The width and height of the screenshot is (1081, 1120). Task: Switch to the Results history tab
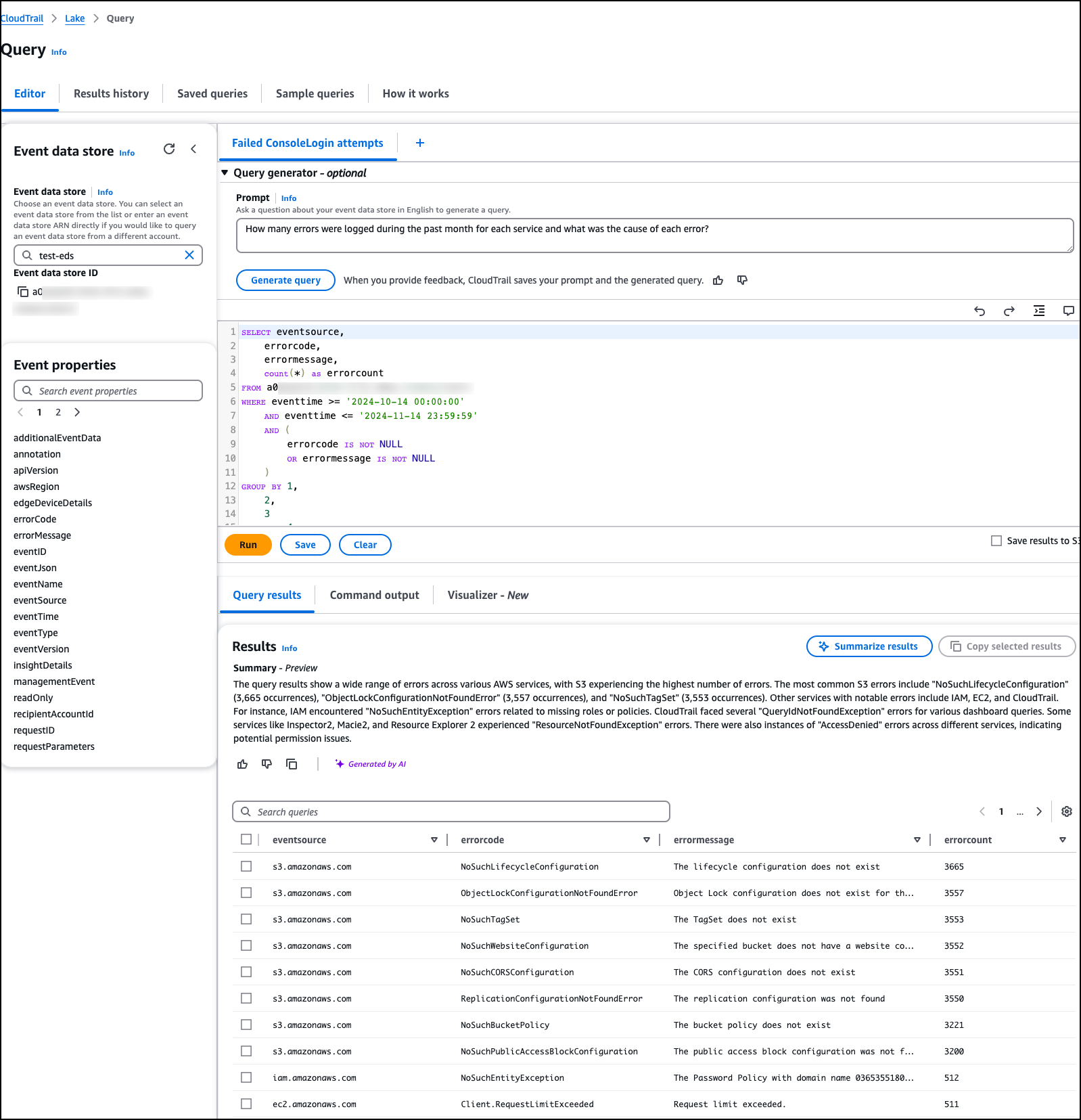(x=112, y=93)
